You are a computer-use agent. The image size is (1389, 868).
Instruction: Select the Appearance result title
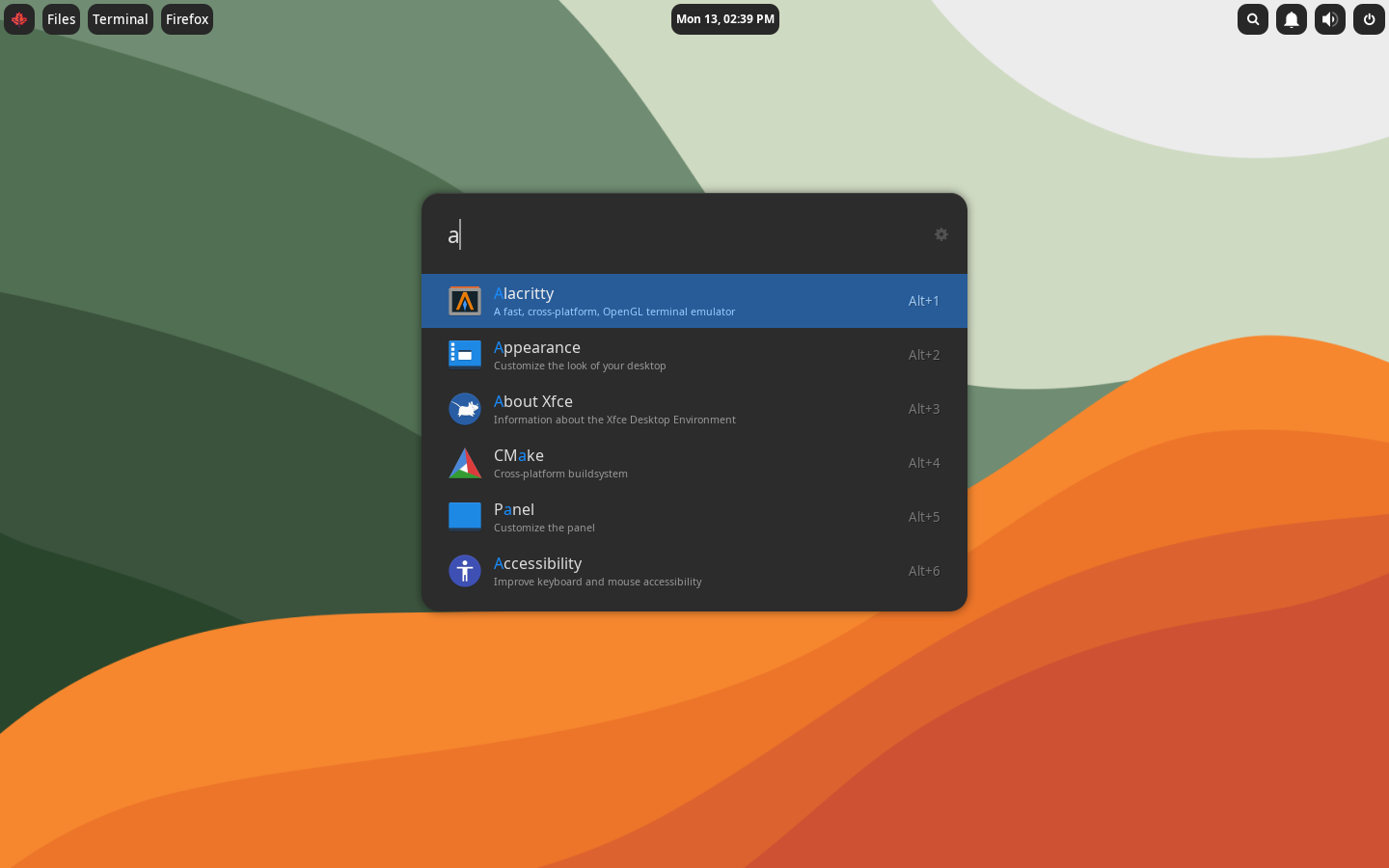537,347
